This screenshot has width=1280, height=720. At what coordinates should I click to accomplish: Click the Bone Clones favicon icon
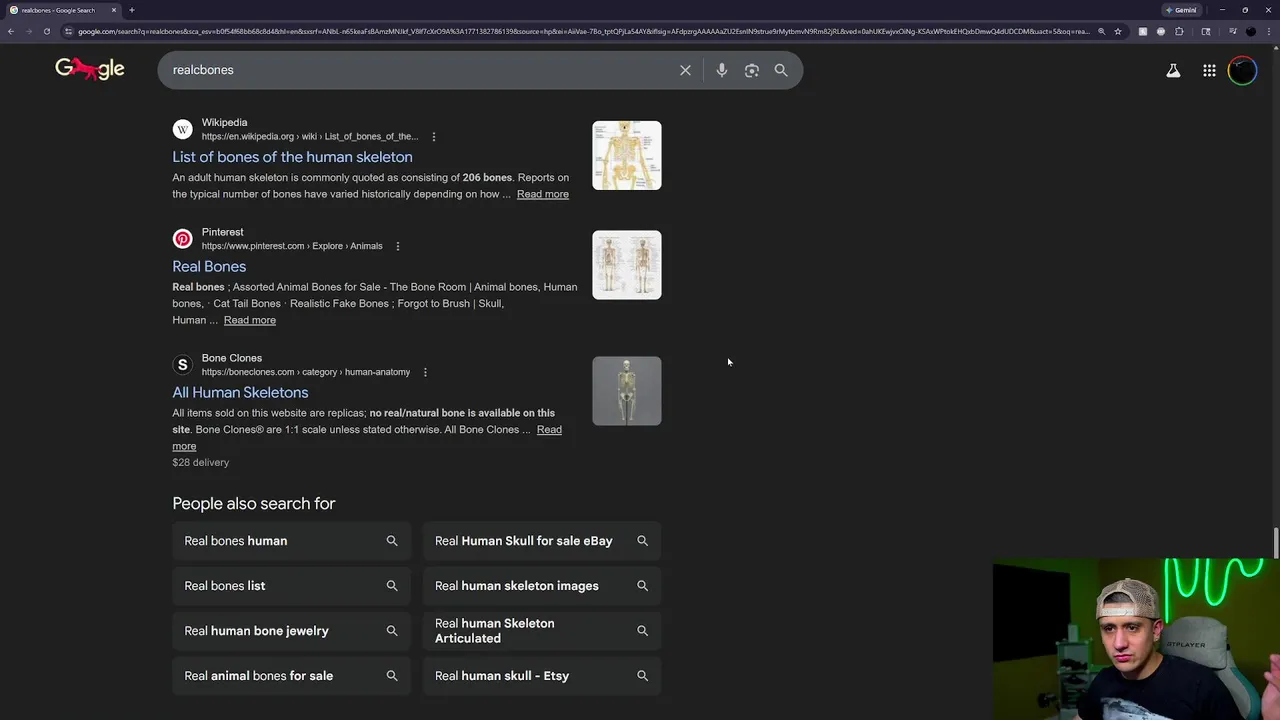click(182, 365)
